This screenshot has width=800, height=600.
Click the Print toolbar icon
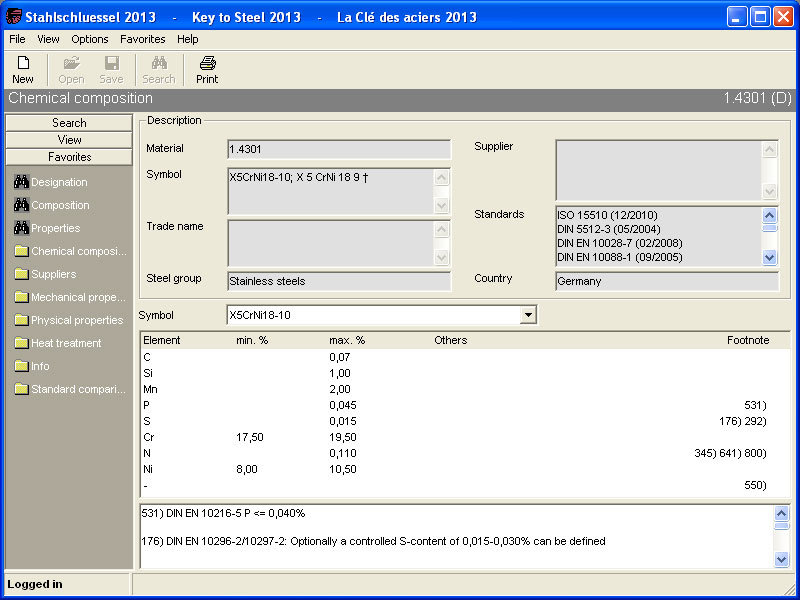point(207,70)
